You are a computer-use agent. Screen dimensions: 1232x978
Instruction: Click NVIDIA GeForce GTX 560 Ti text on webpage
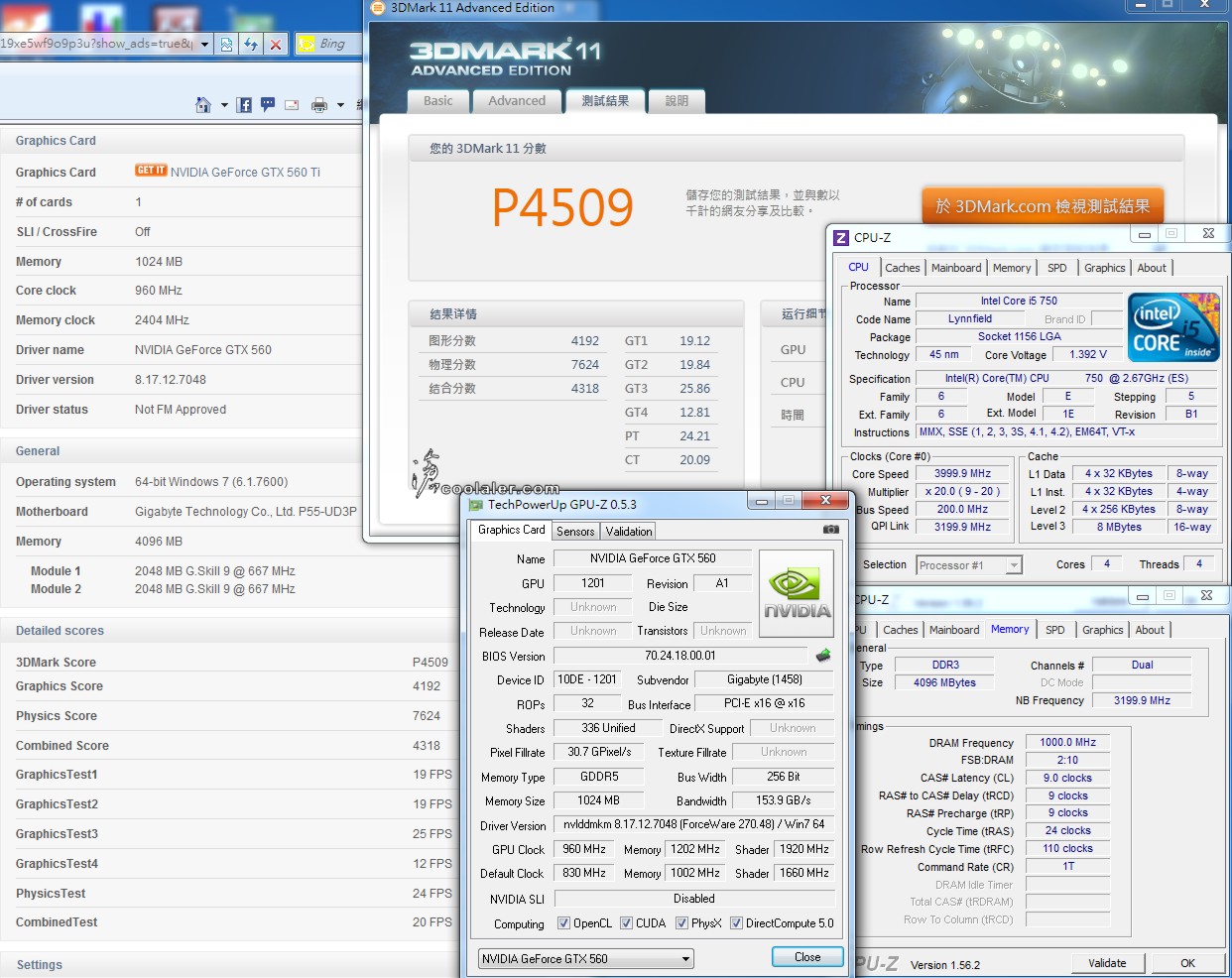pos(245,172)
